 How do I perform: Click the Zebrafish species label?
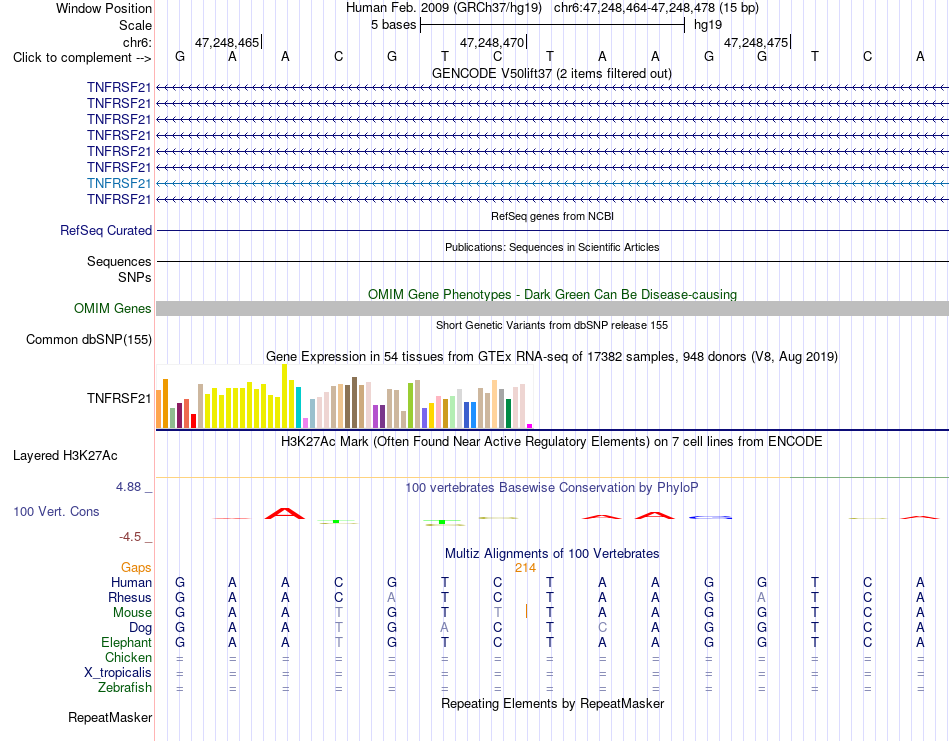(x=125, y=688)
